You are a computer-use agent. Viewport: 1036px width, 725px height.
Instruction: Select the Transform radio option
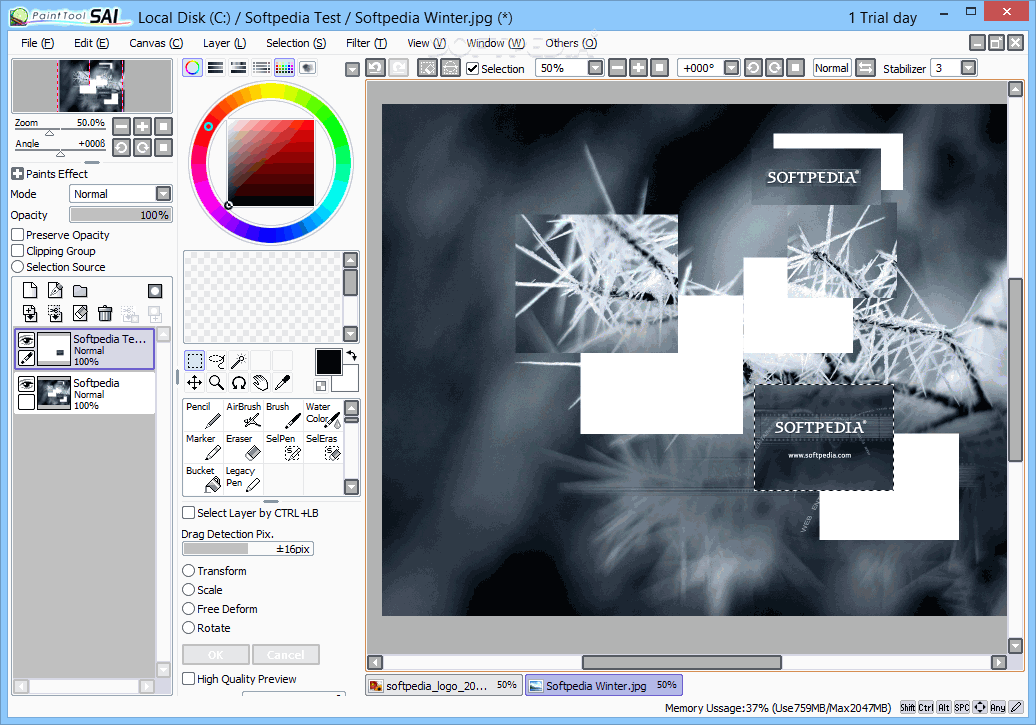tap(189, 570)
